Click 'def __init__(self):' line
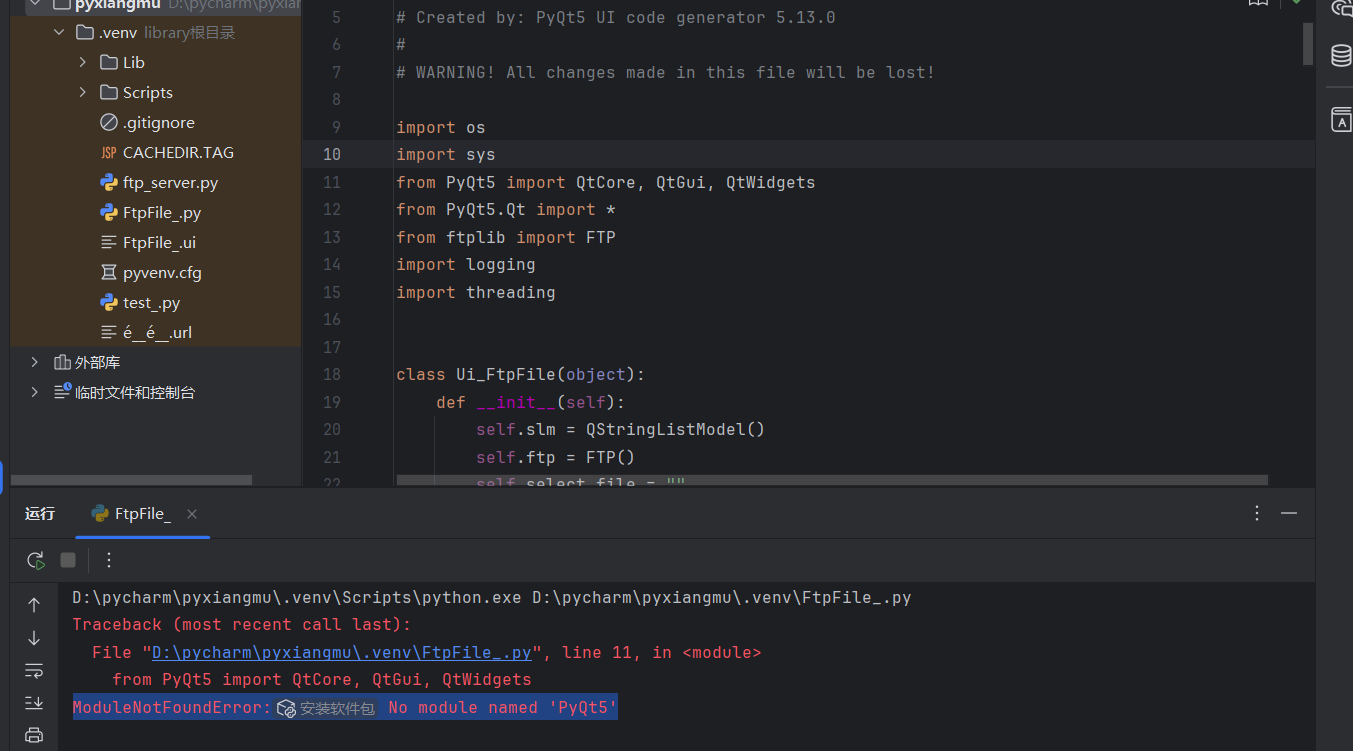The image size is (1353, 751). click(530, 402)
